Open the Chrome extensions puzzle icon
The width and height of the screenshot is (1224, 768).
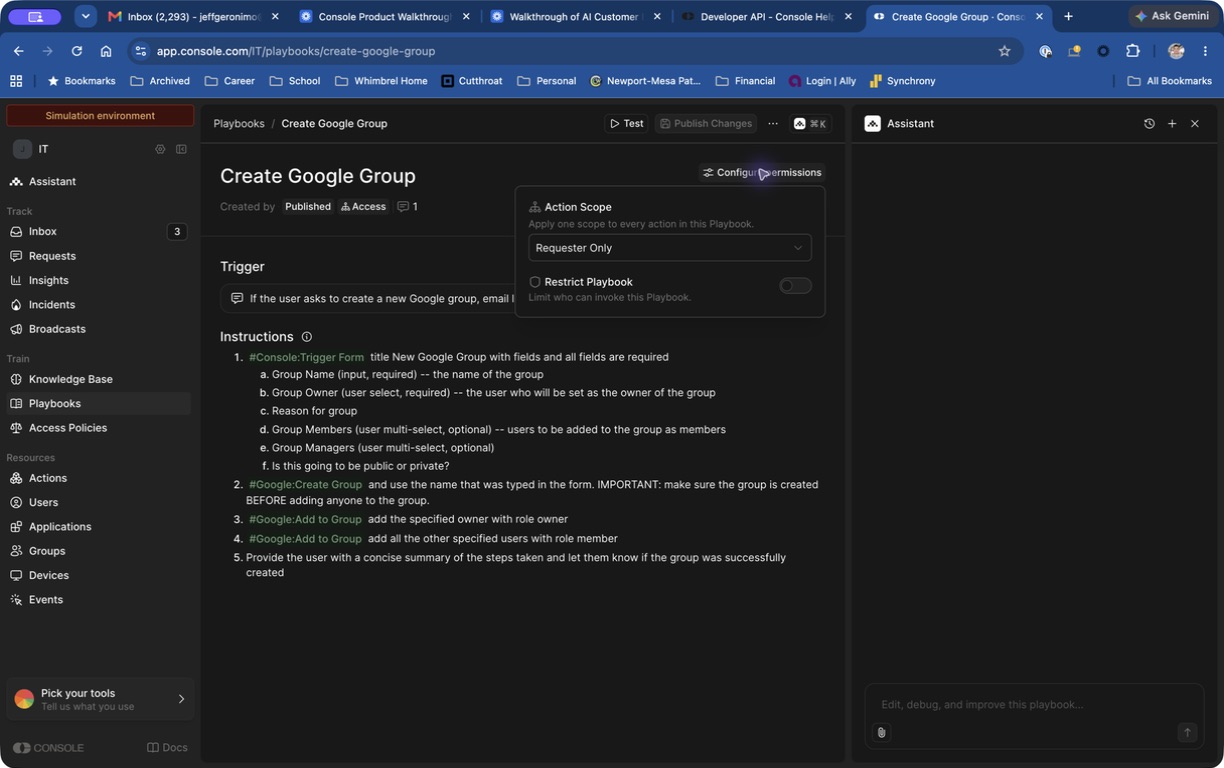pos(1133,51)
